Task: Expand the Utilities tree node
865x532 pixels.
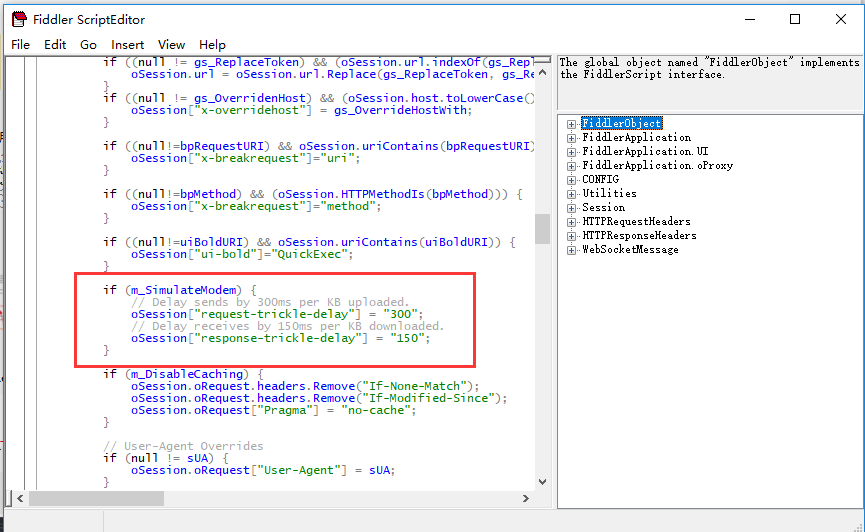Action: point(572,194)
